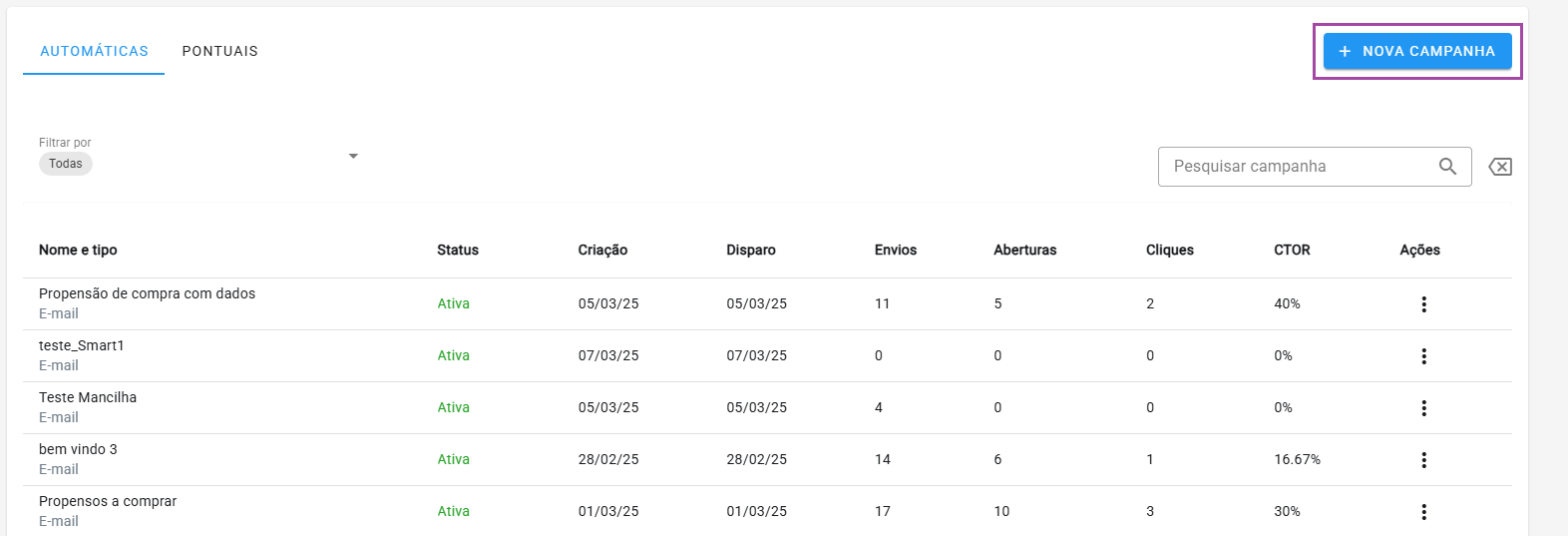Image resolution: width=1568 pixels, height=536 pixels.
Task: Click the Ações column header
Action: (x=1419, y=250)
